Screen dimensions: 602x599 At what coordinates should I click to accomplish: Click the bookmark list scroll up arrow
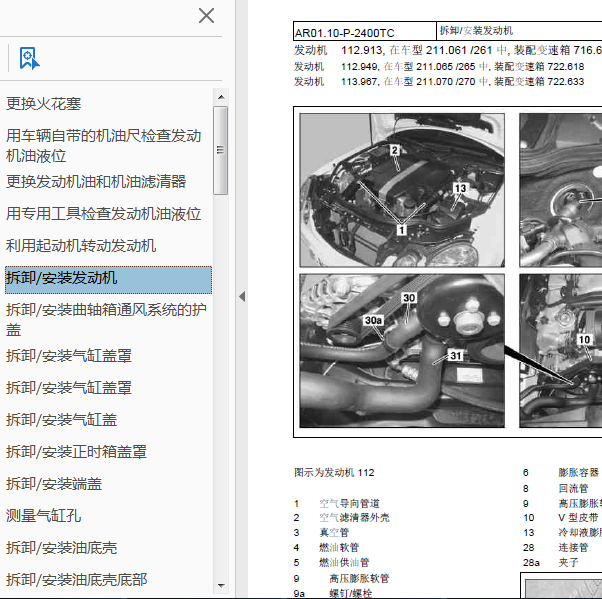[x=221, y=97]
